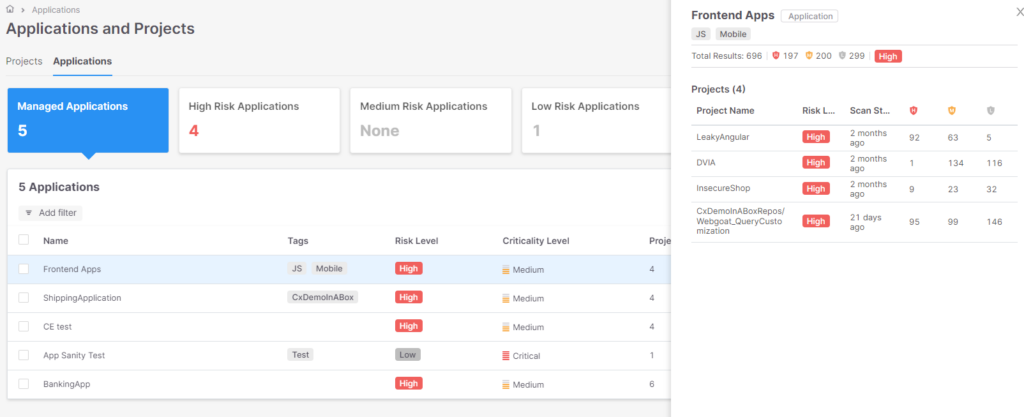
Task: Check the CE test row checkbox
Action: point(24,326)
